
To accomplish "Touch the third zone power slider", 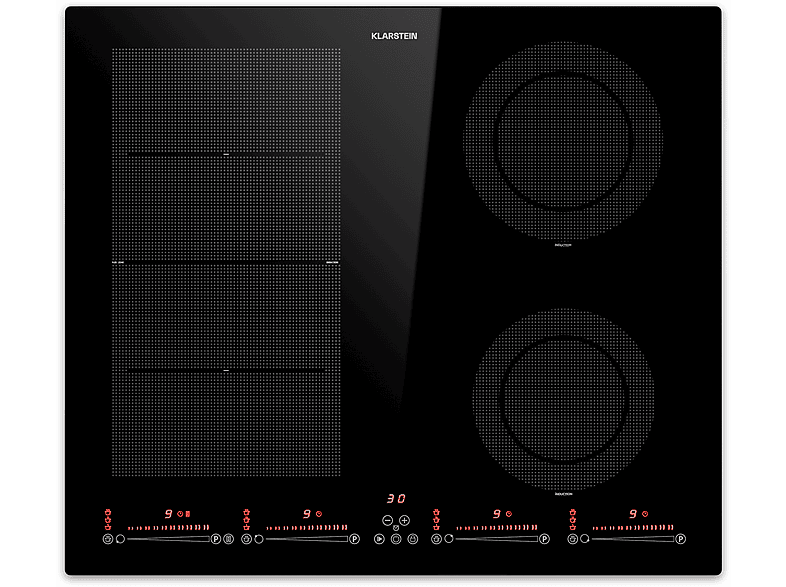I will (497, 539).
